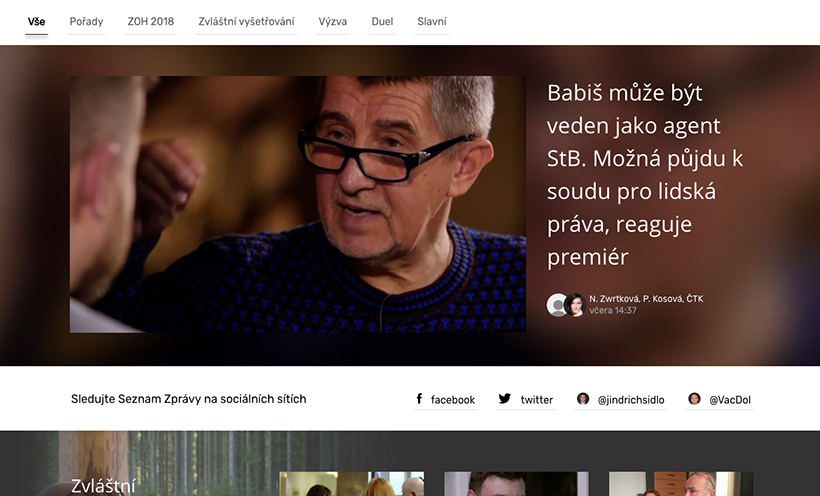Viewport: 820px width, 496px height.
Task: Select the Vše tab
Action: pos(37,22)
